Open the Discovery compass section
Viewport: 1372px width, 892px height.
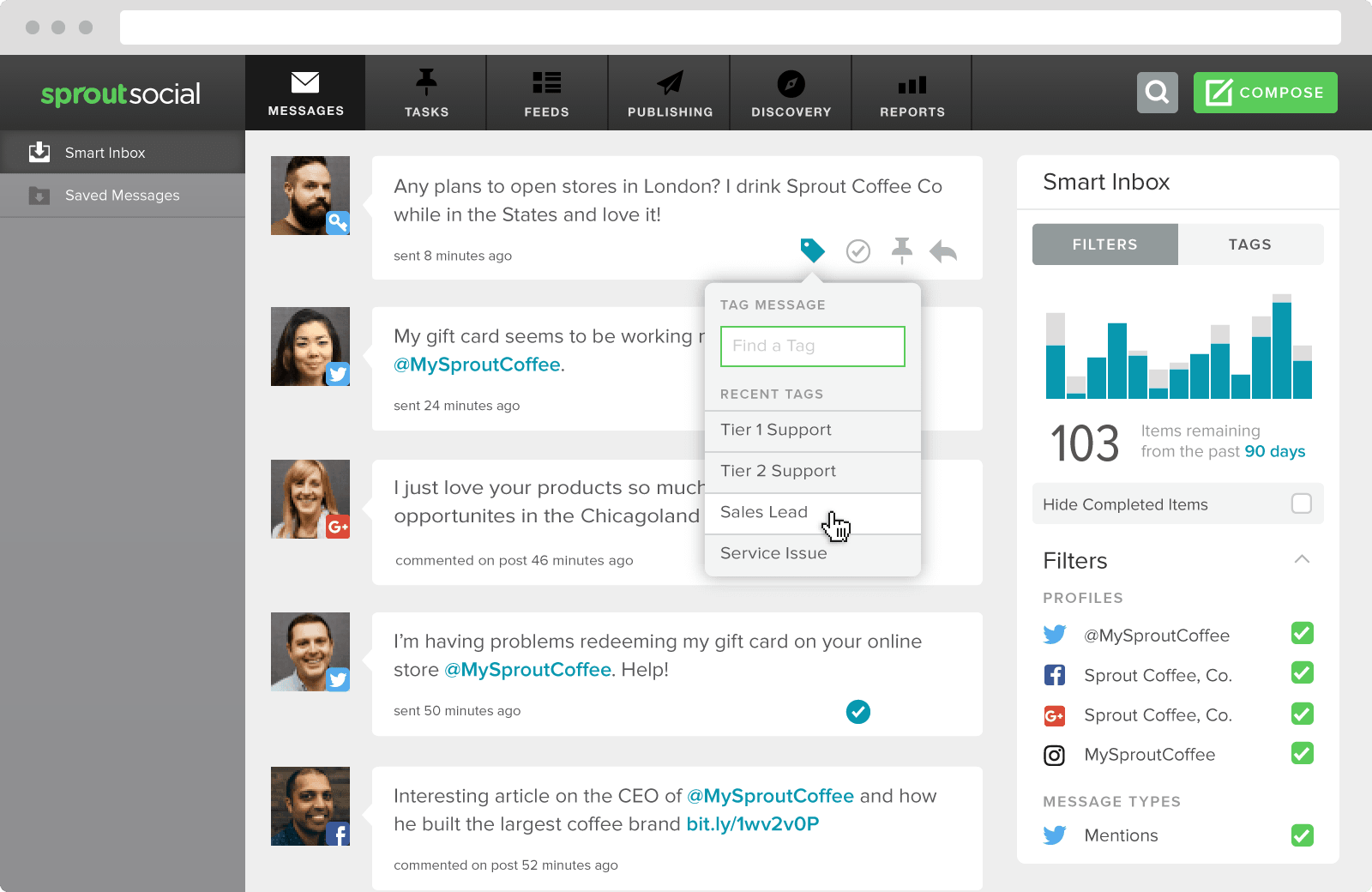coord(791,93)
